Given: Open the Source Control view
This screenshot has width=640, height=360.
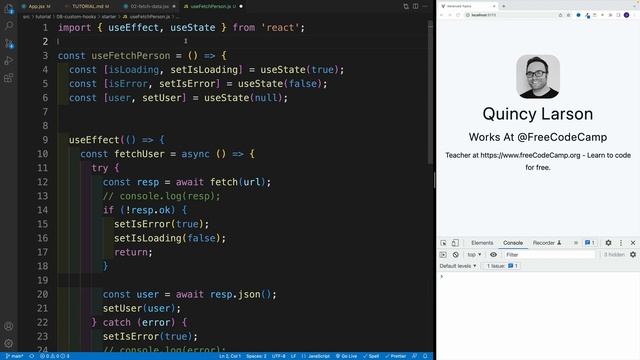Looking at the screenshot, I should (x=9, y=43).
